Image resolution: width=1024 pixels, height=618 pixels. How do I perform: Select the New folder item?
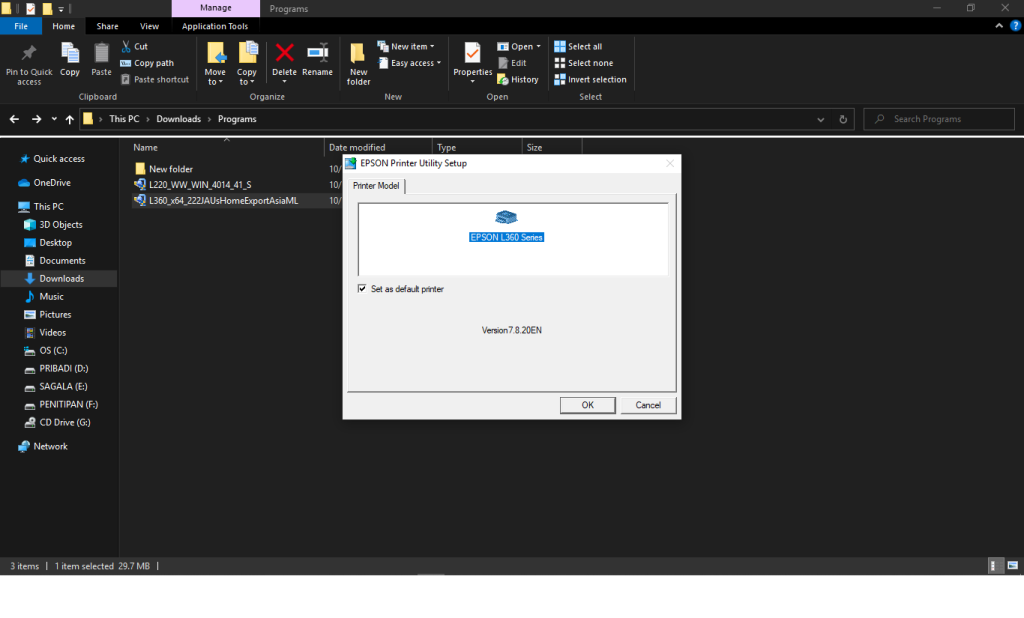[164, 169]
